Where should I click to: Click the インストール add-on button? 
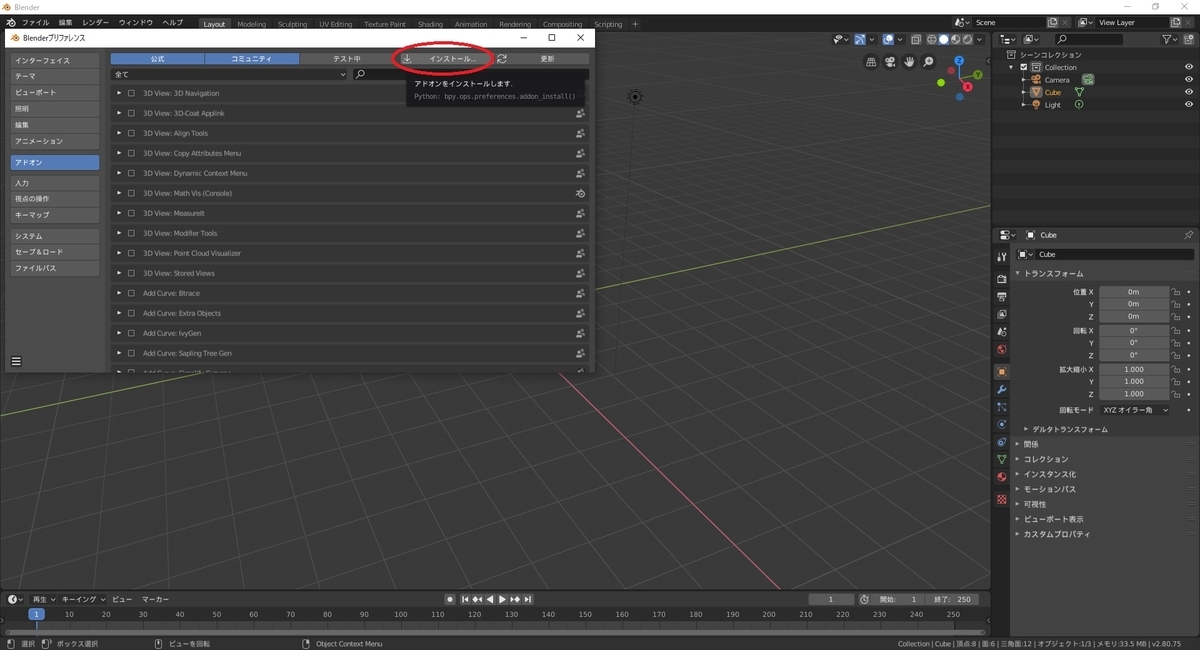point(446,59)
